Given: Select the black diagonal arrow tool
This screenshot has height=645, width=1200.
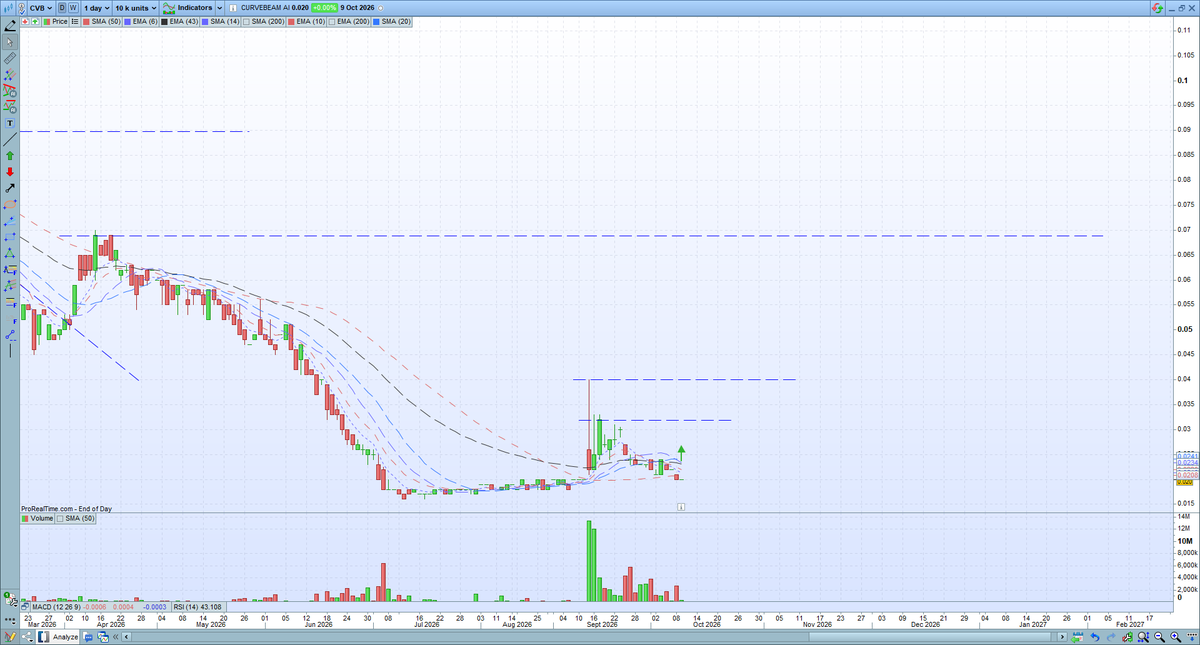Looking at the screenshot, I should pos(10,187).
